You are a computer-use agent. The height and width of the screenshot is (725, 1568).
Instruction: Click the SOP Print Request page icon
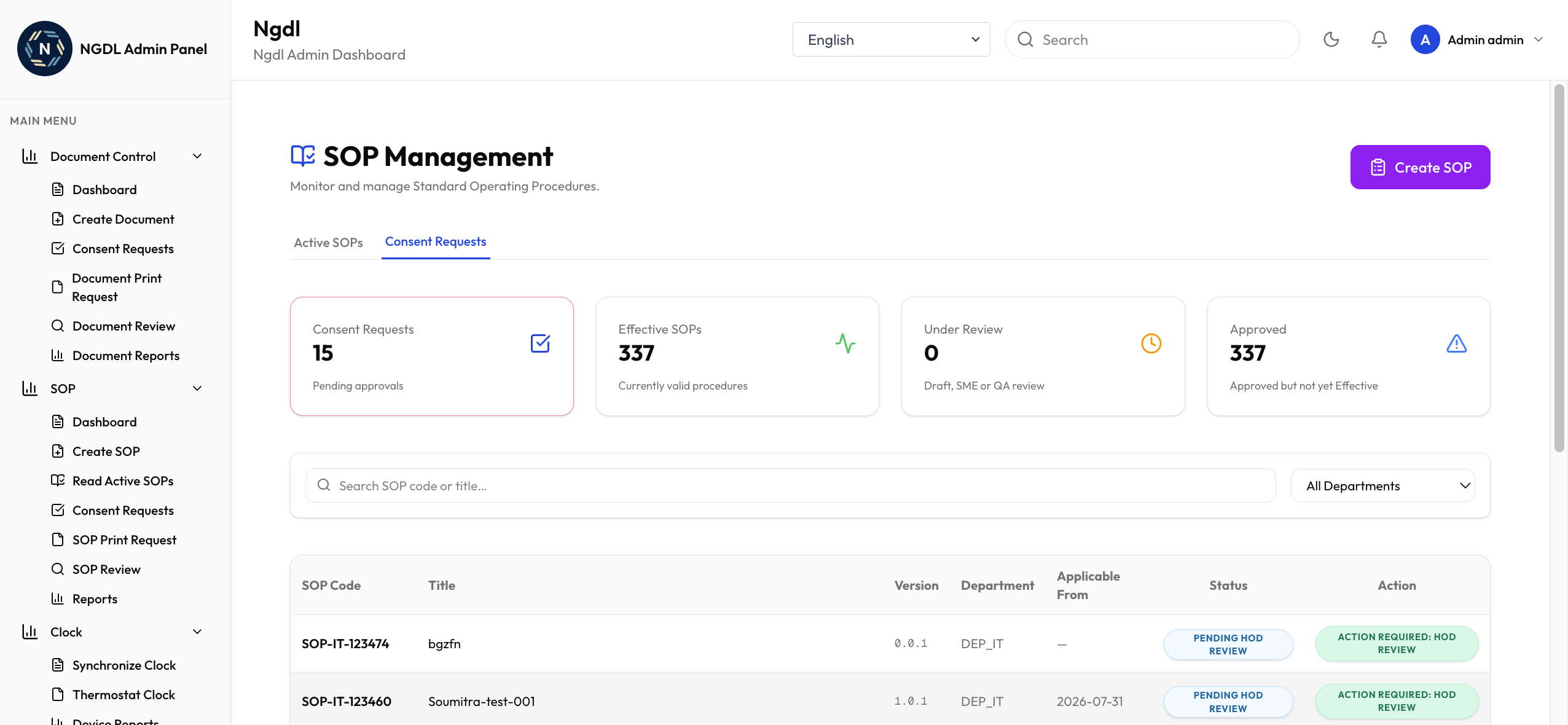pyautogui.click(x=58, y=539)
